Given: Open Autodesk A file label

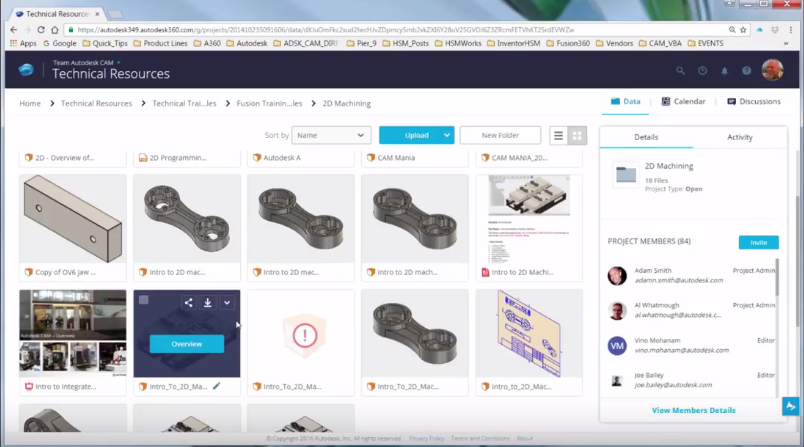Looking at the screenshot, I should [x=282, y=158].
